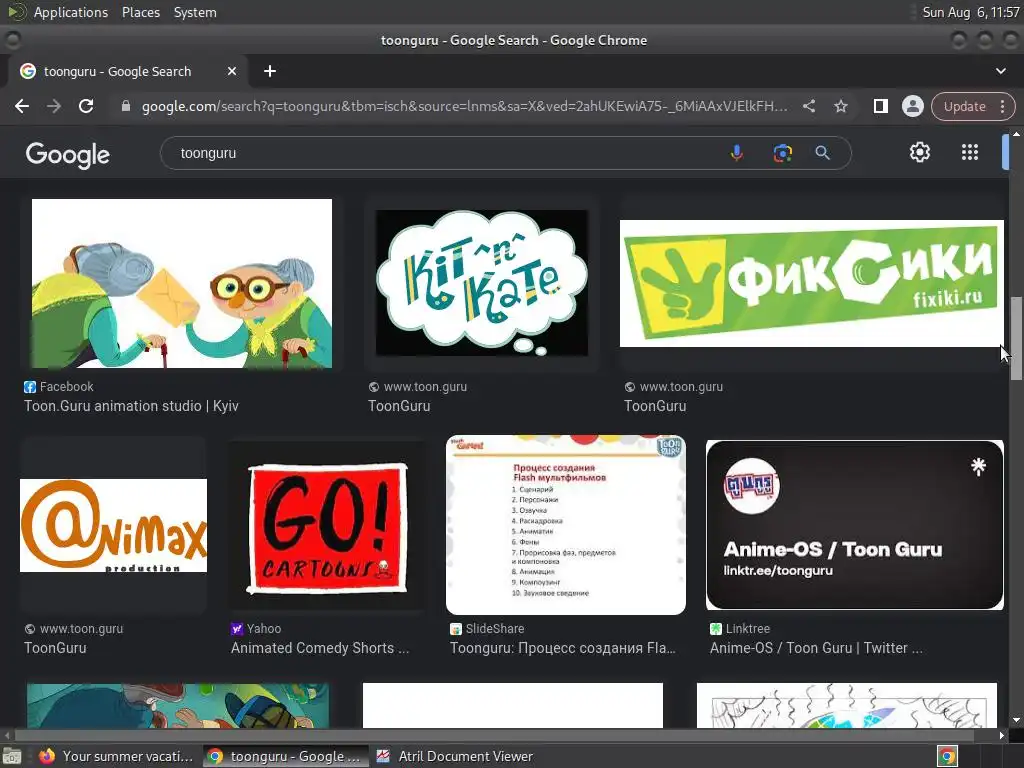Expand the tab search dropdown arrow
Screen dimensions: 1024x768
coord(1000,71)
